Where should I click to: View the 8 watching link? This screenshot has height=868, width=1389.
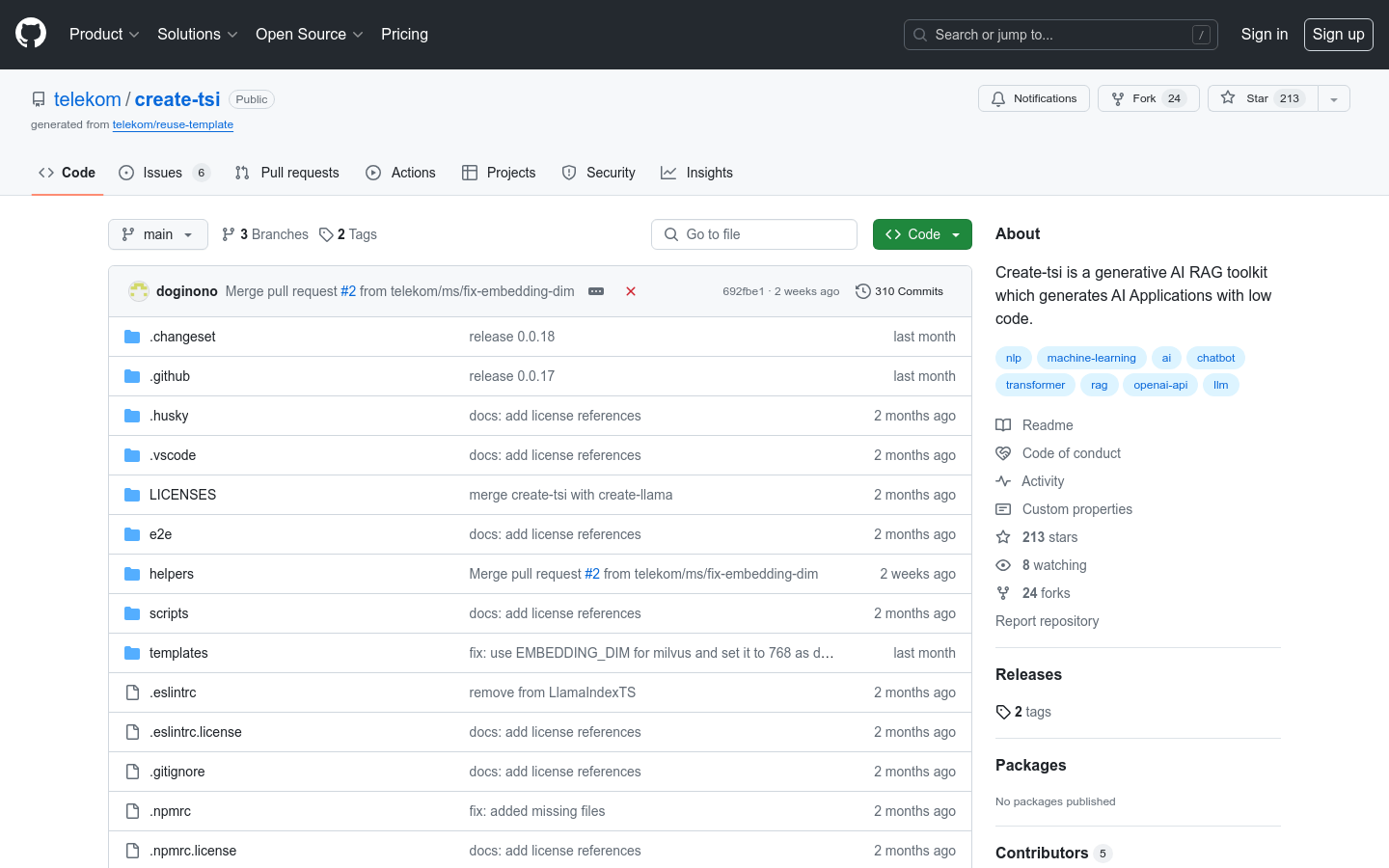[x=1042, y=565]
